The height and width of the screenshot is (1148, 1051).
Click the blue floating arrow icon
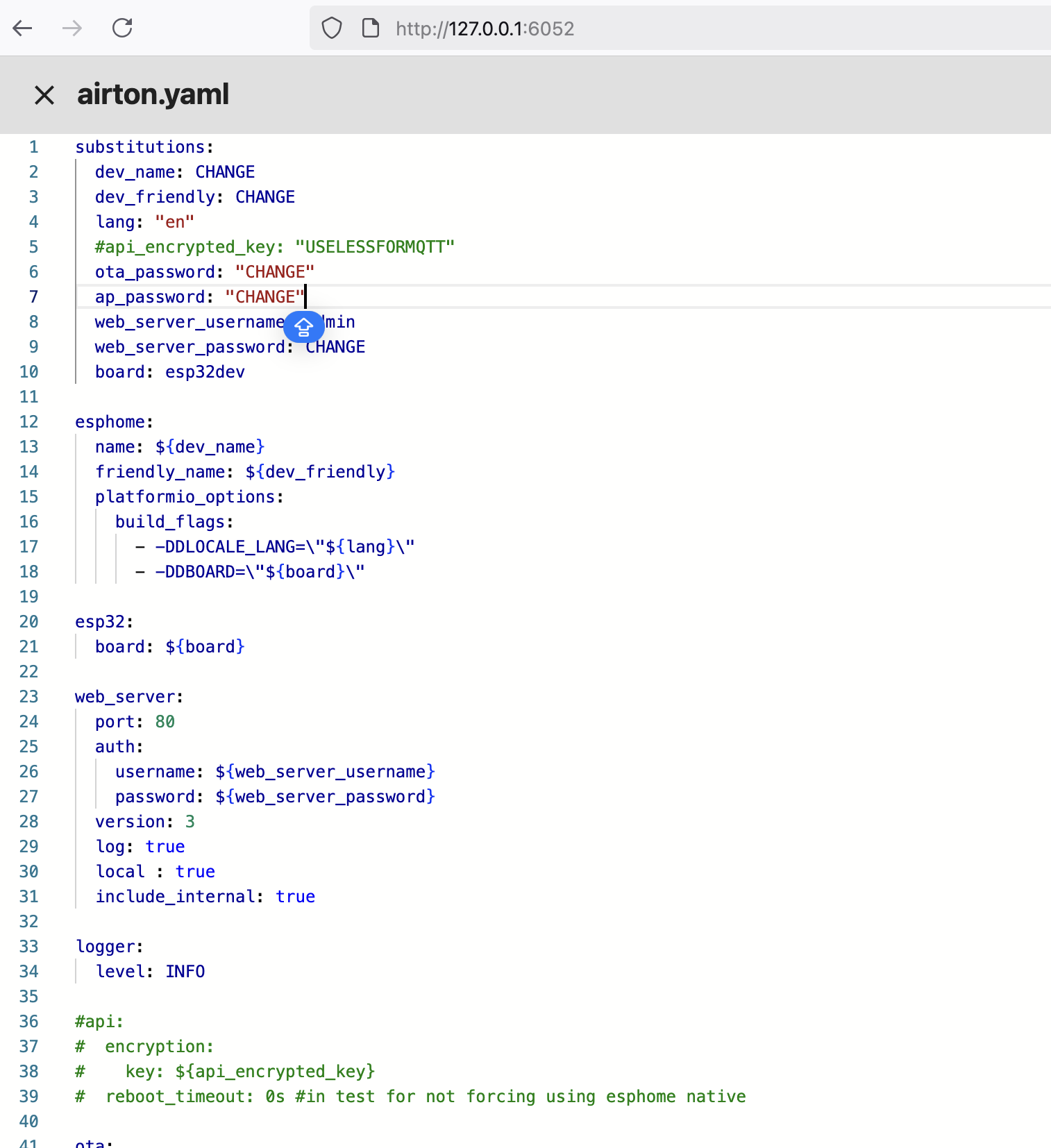tap(303, 327)
